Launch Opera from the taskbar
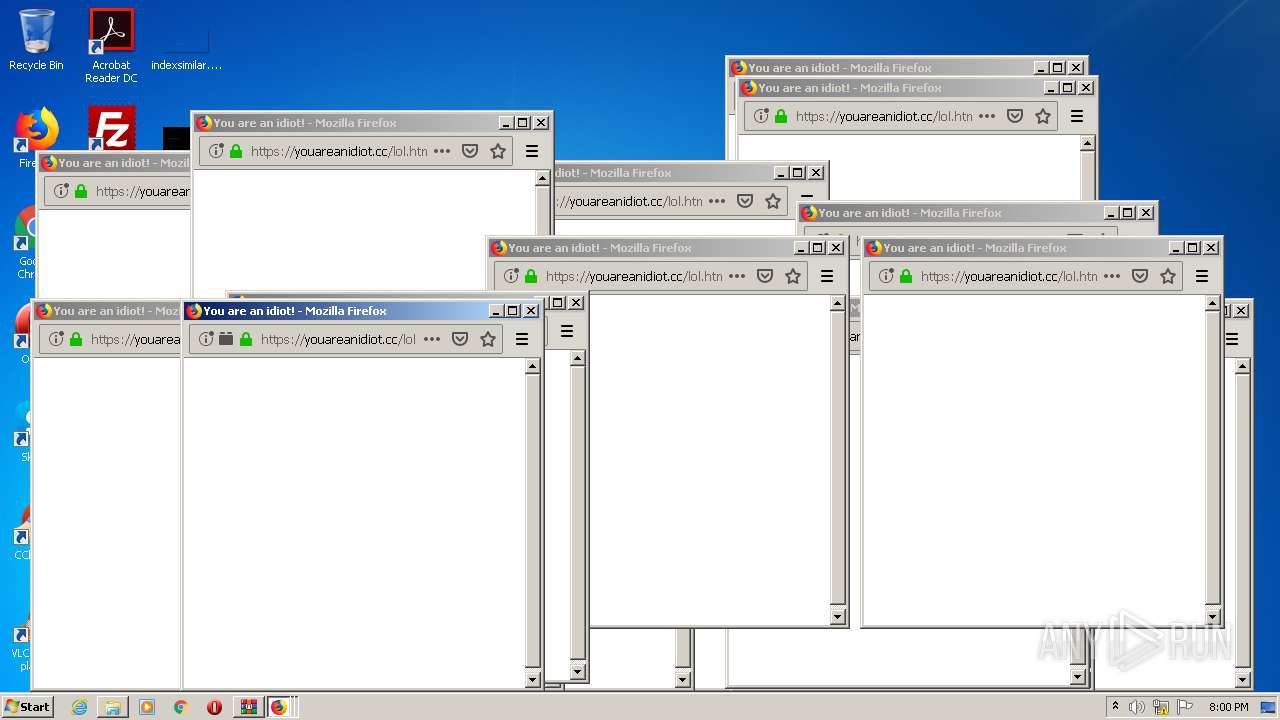The height and width of the screenshot is (720, 1280). click(214, 707)
